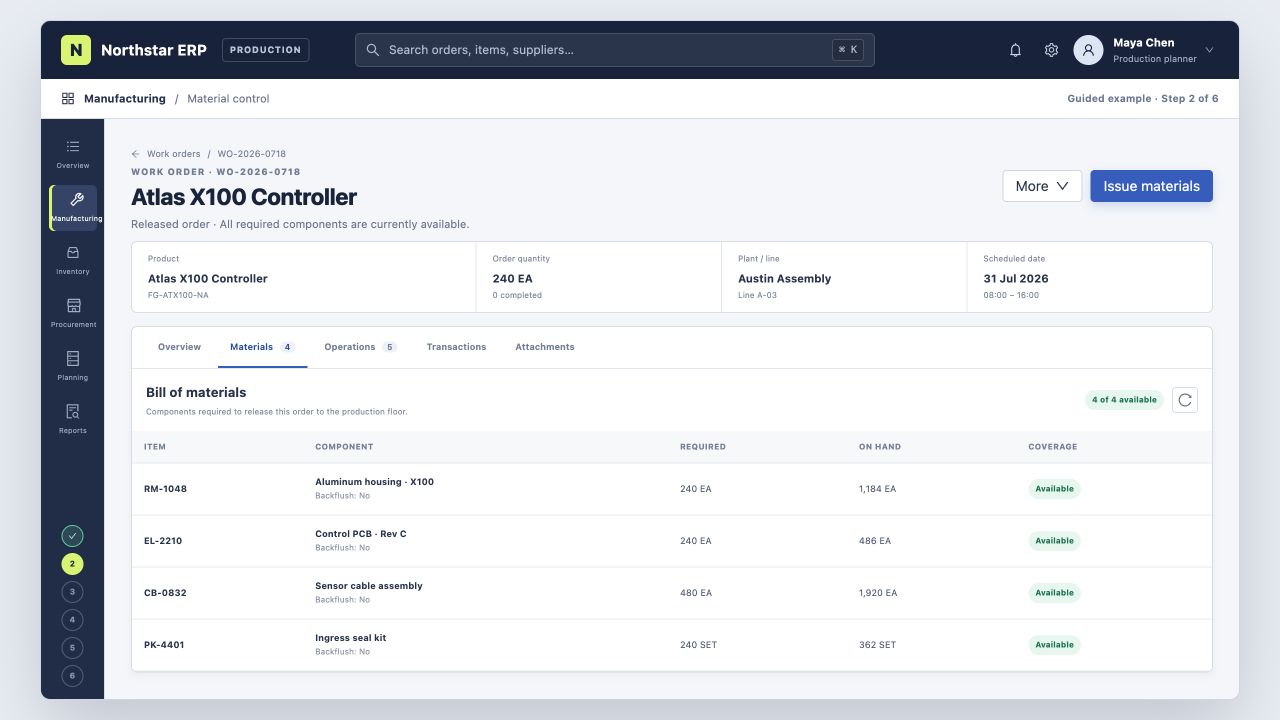Click on-hand value 486 EA

click(x=875, y=541)
